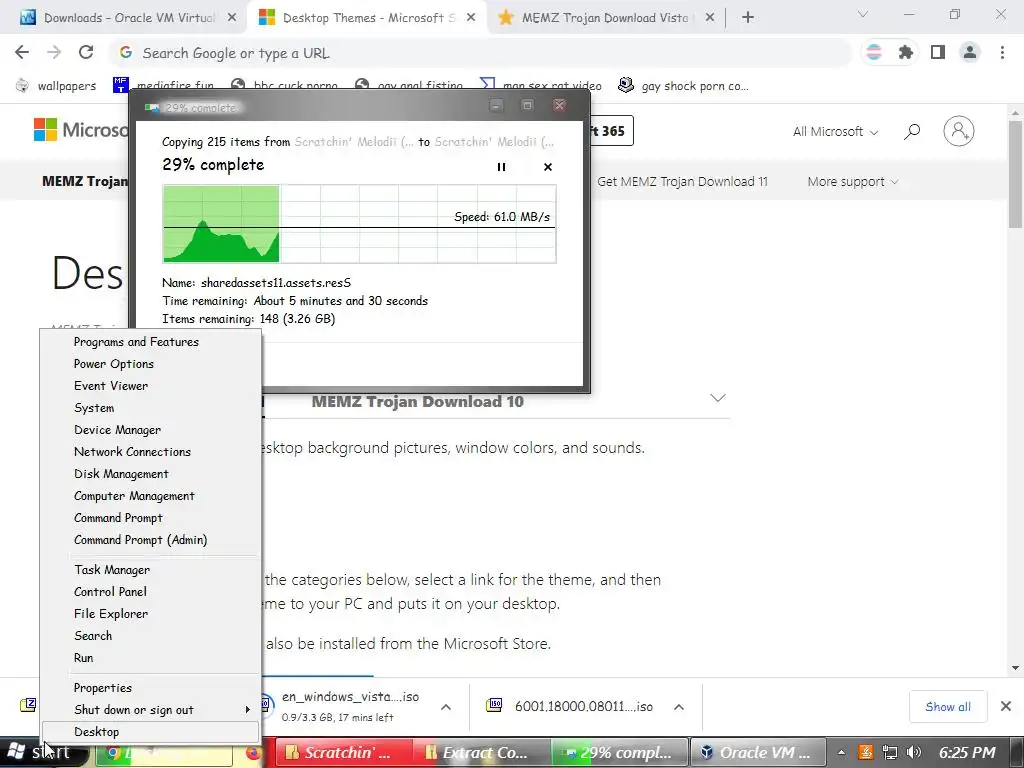Open the mediafire fun bookmark
The image size is (1024, 768).
pyautogui.click(x=165, y=86)
